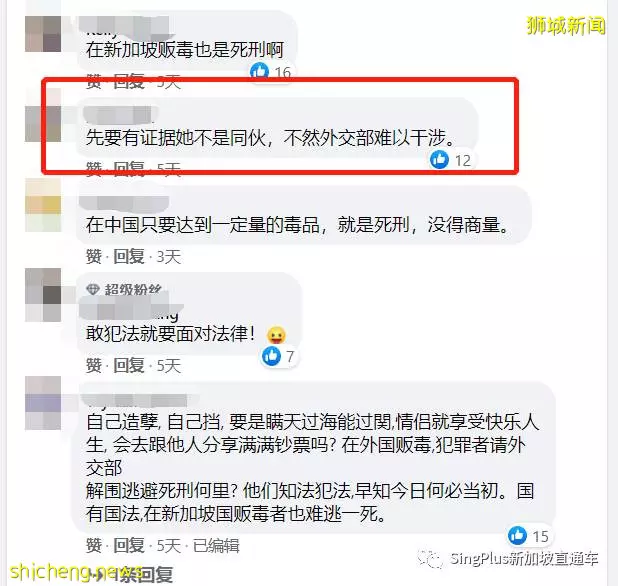Screen dimensions: 618x586
Task: Click the tongue-out emoji in the 敢犯法 comment
Action: point(276,335)
